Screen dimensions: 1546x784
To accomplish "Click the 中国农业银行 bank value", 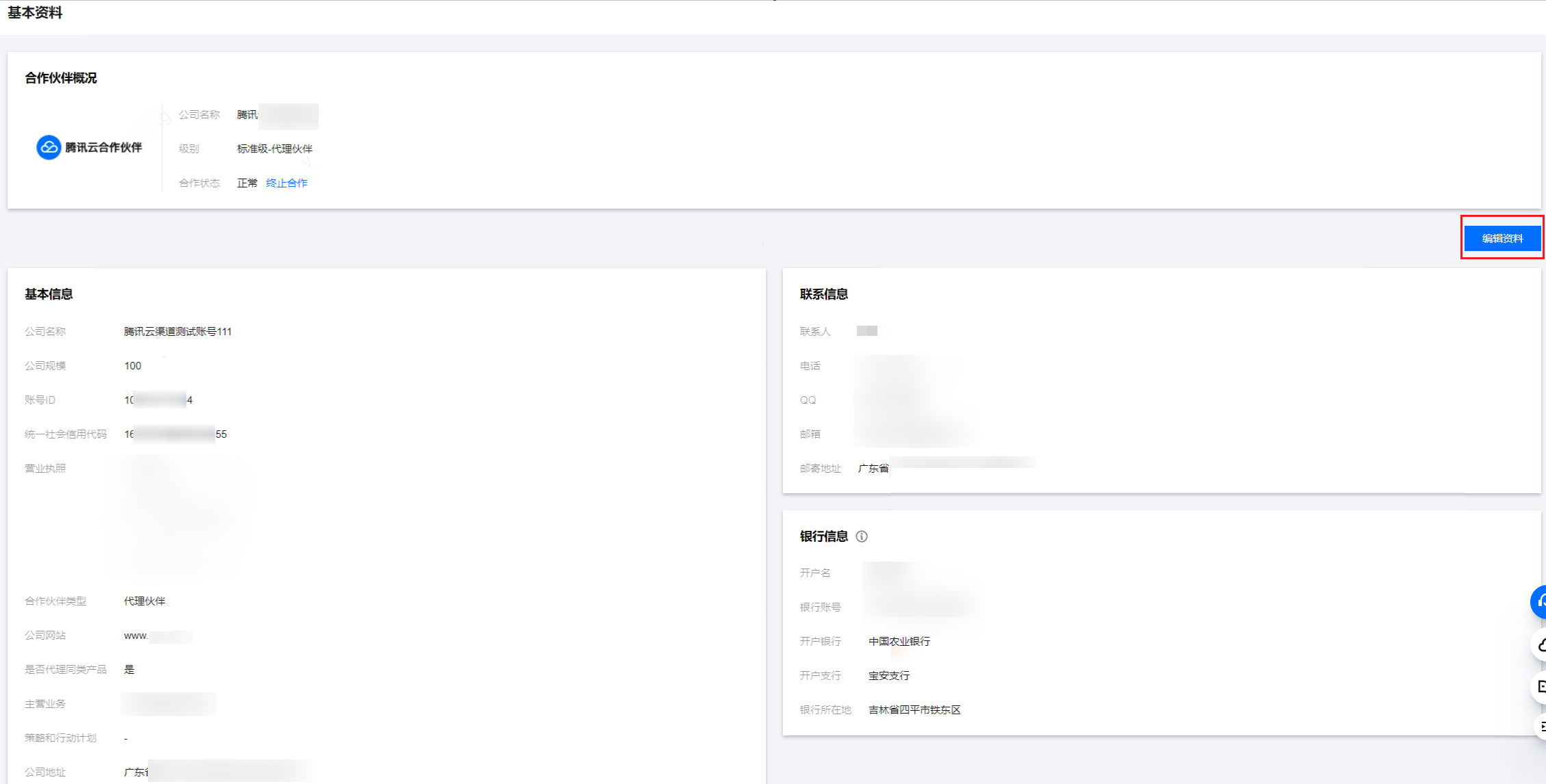I will (899, 641).
